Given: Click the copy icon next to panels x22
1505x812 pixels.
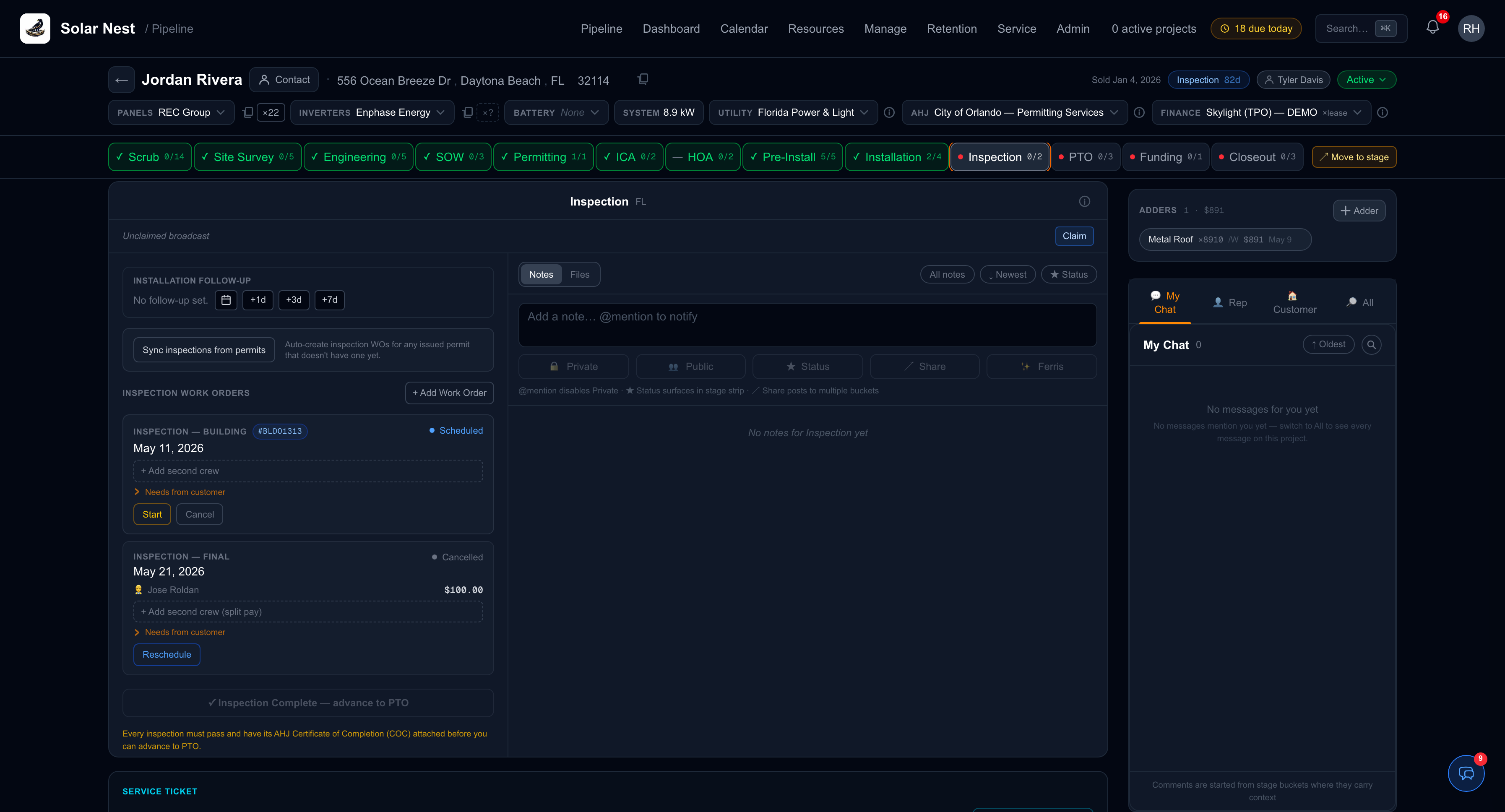Looking at the screenshot, I should coord(248,112).
